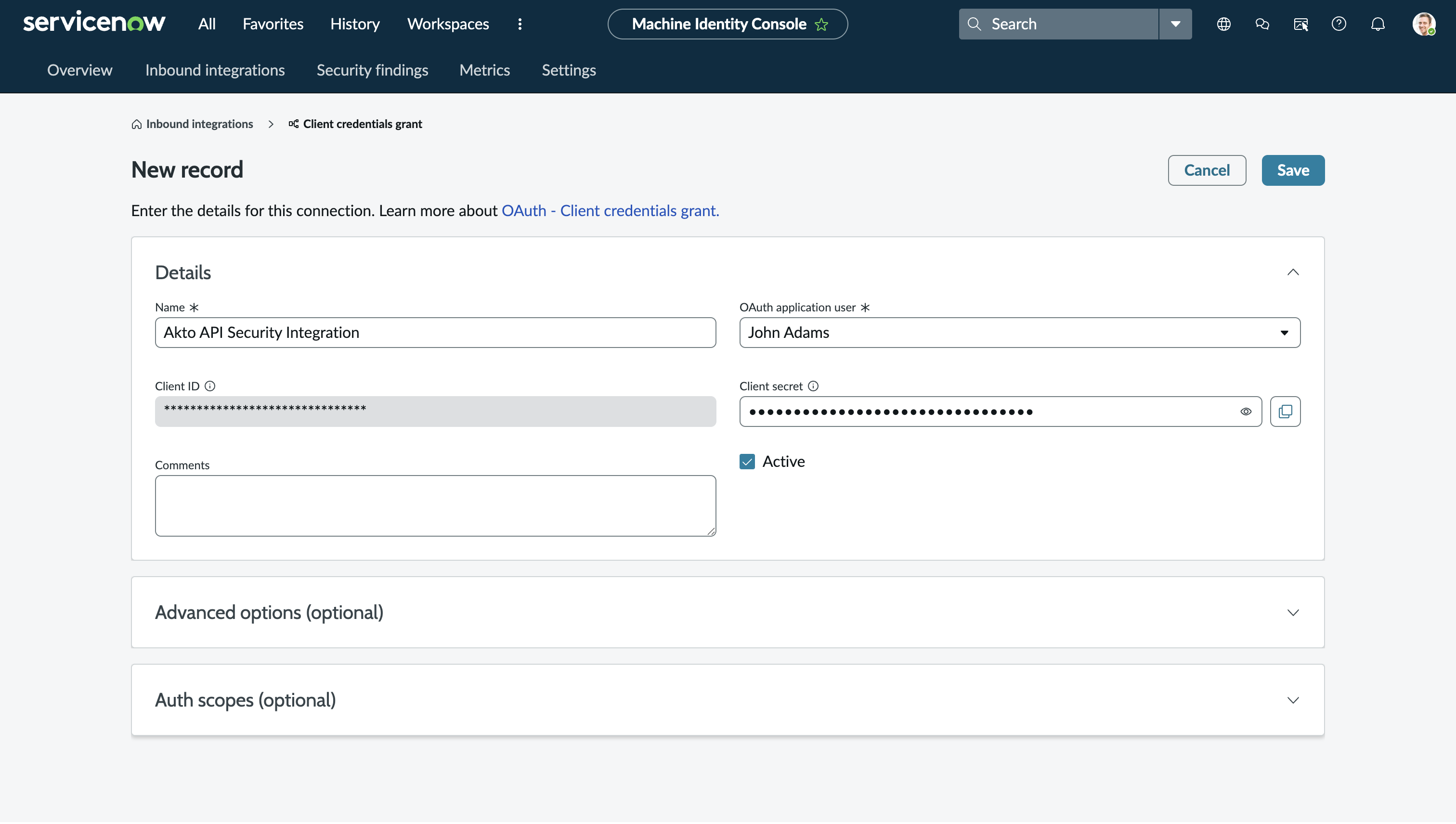The image size is (1456, 824).
Task: Copy the client secret to clipboard
Action: click(x=1285, y=412)
